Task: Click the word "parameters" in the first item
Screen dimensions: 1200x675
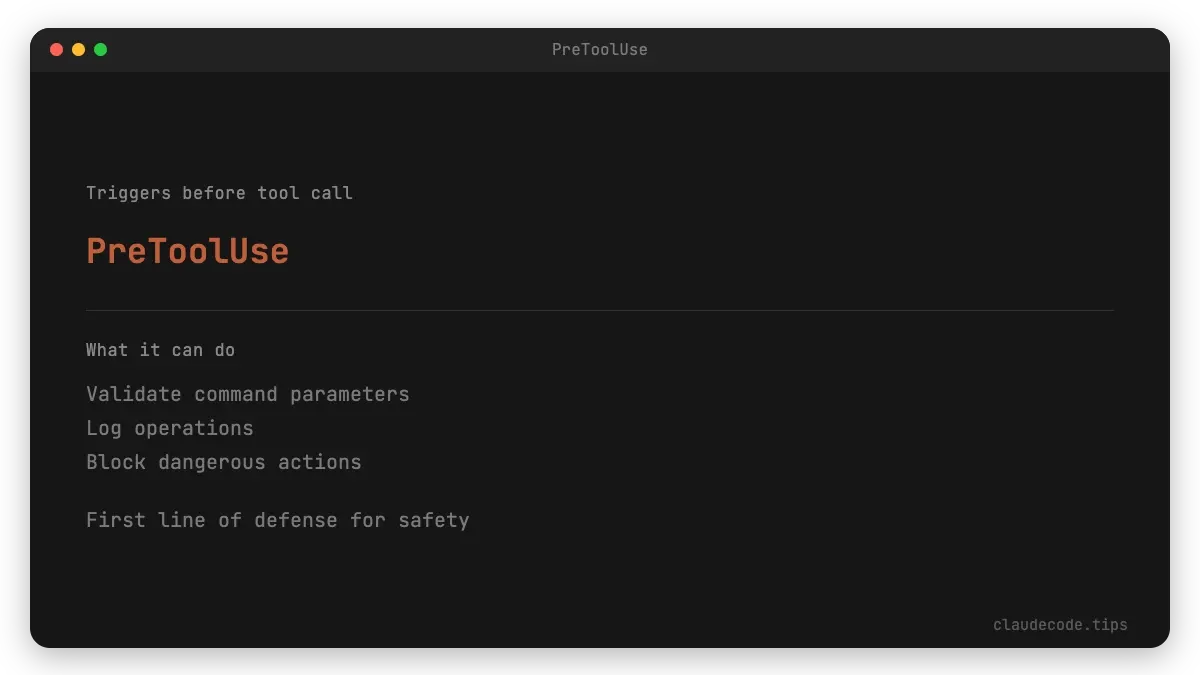Action: 350,394
